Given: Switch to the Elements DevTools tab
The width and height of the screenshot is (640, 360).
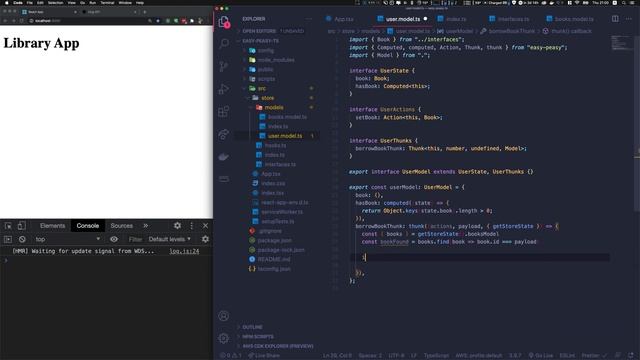Looking at the screenshot, I should click(52, 226).
